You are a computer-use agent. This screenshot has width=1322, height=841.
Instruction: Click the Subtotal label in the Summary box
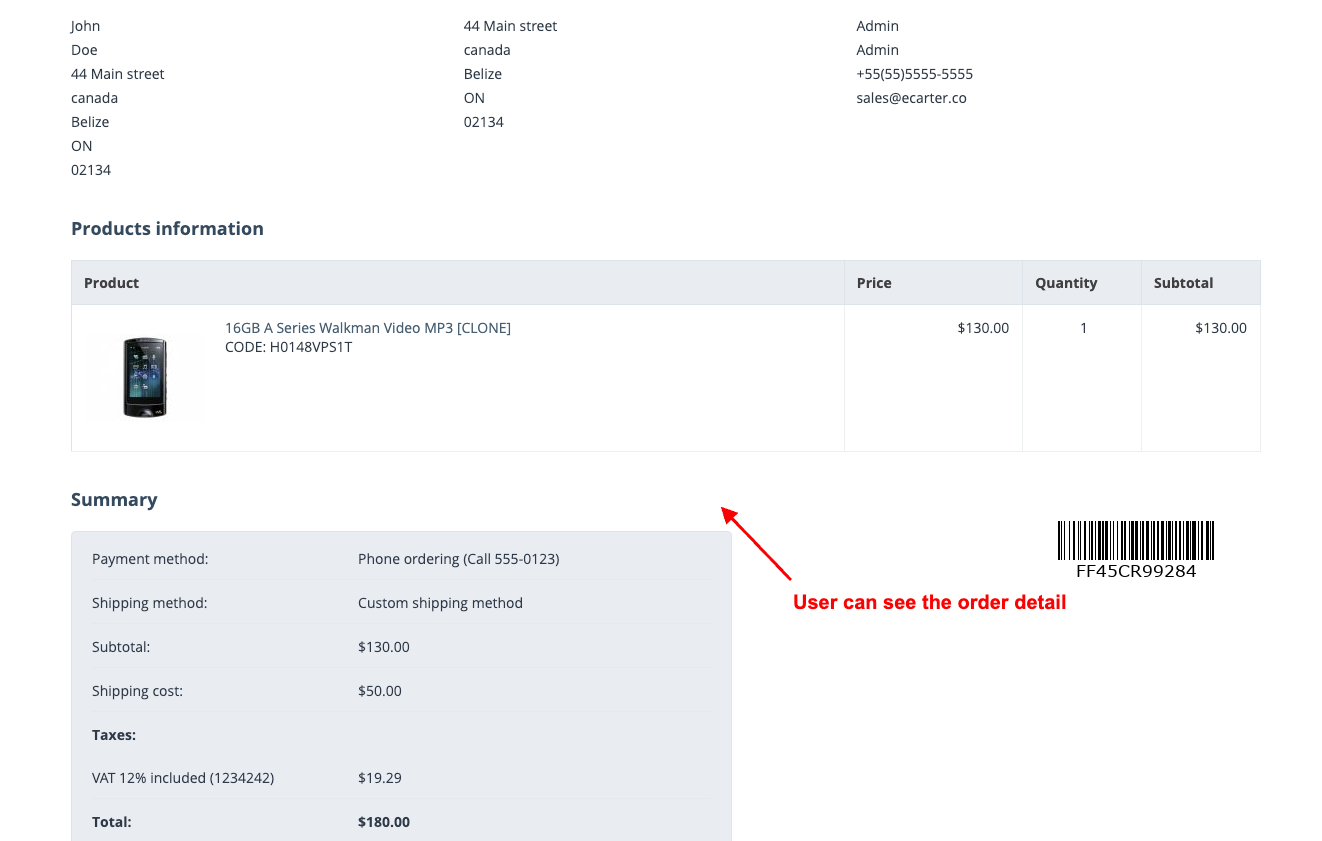(x=121, y=647)
